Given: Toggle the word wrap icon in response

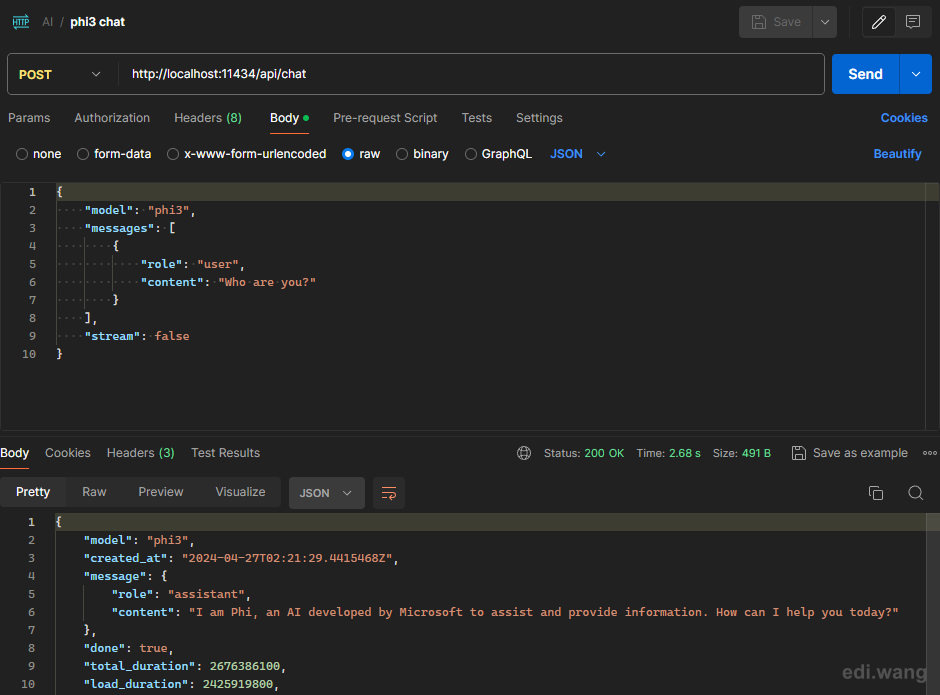Looking at the screenshot, I should coord(388,493).
